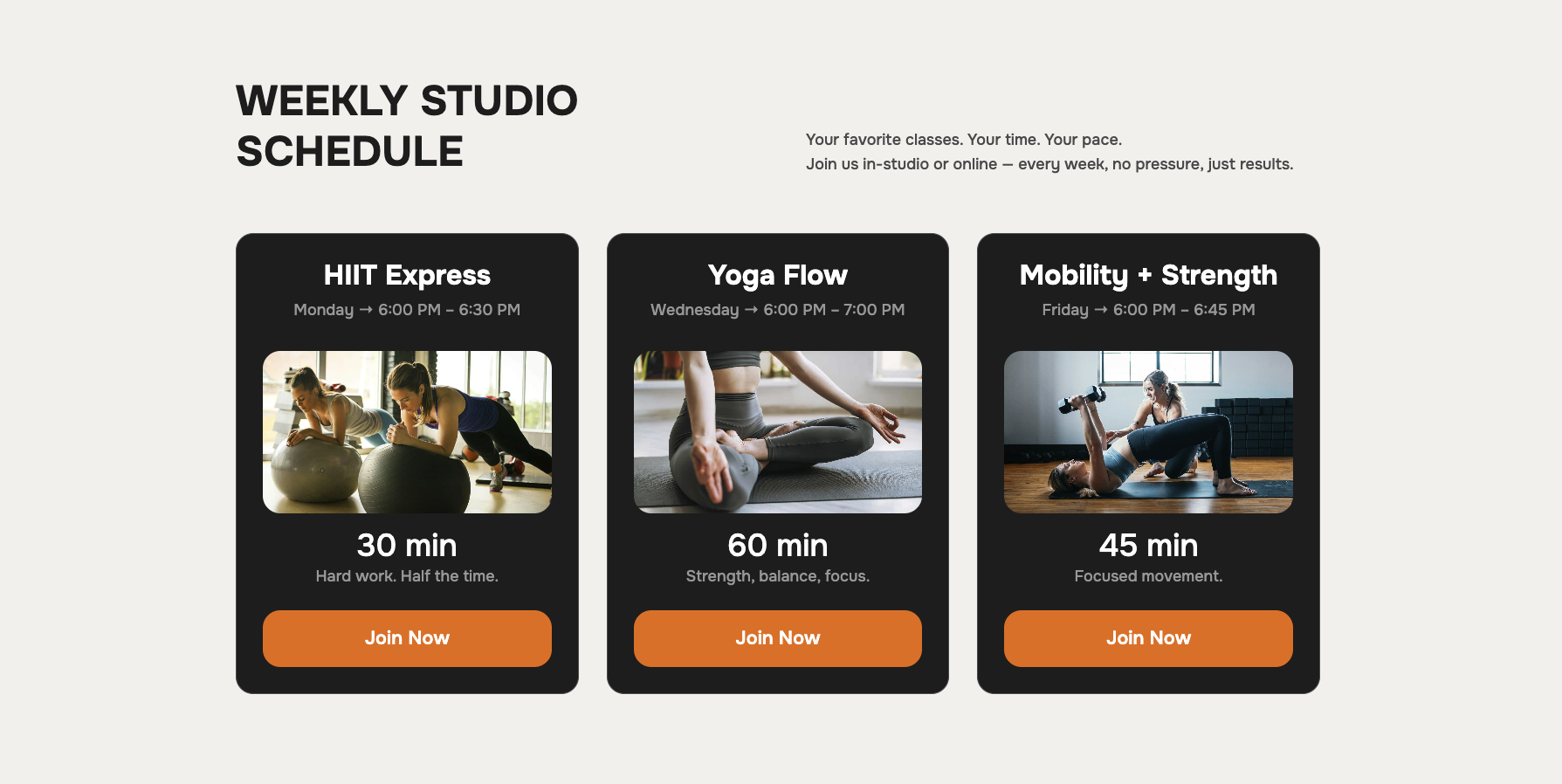Open the Mobility + Strength class photo
The image size is (1562, 784).
click(1148, 432)
